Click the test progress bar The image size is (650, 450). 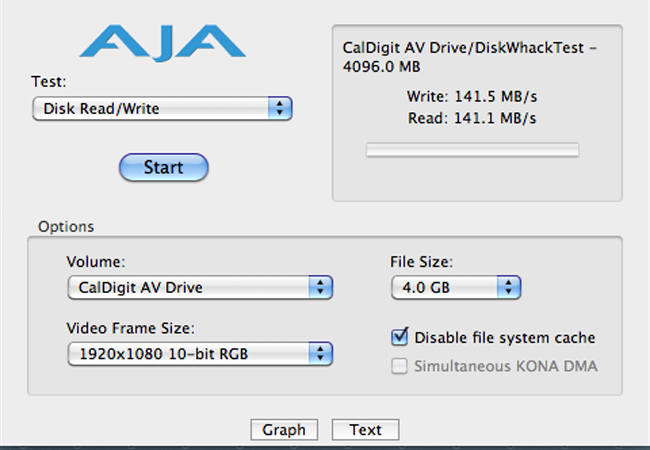[472, 150]
